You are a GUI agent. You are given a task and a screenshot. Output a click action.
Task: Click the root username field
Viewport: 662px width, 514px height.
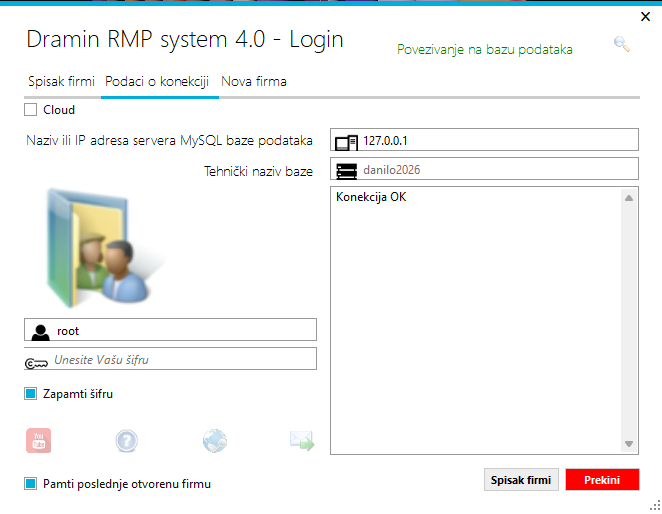[170, 330]
